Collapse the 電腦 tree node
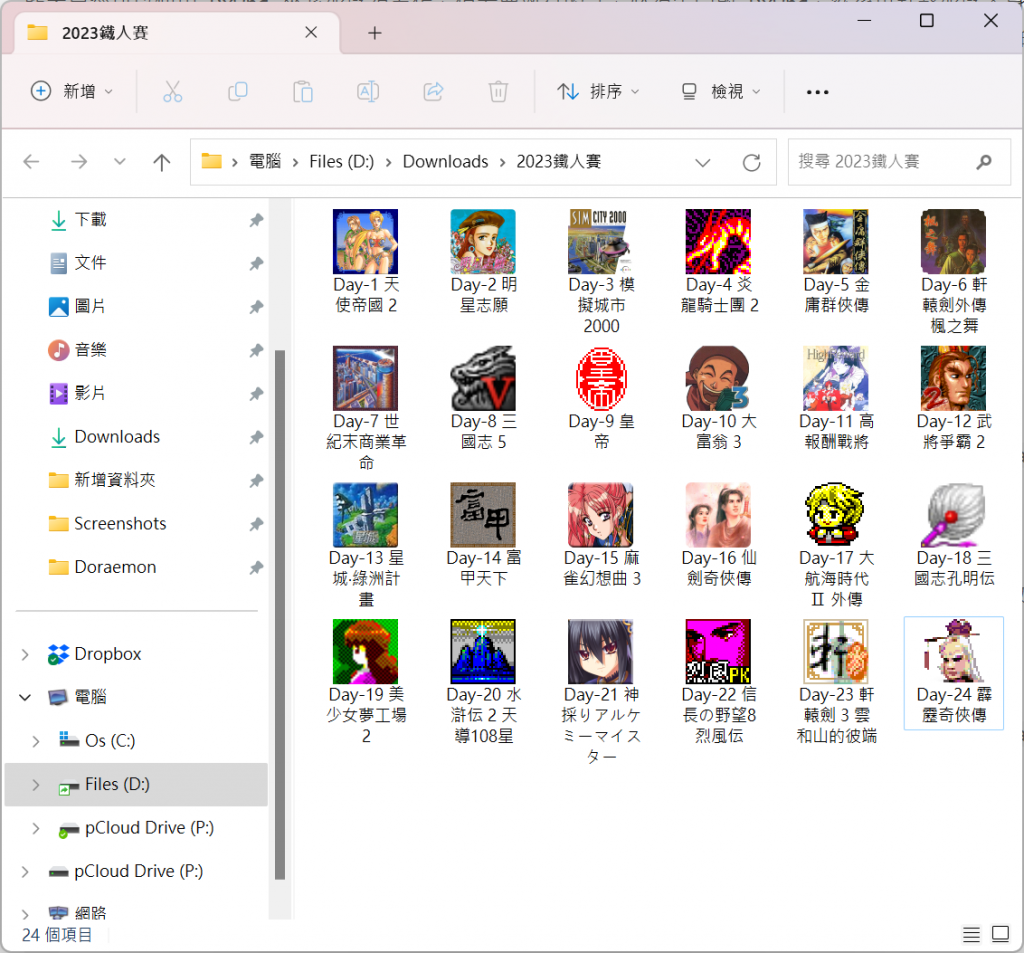Screen dimensions: 1024x953 coord(25,698)
